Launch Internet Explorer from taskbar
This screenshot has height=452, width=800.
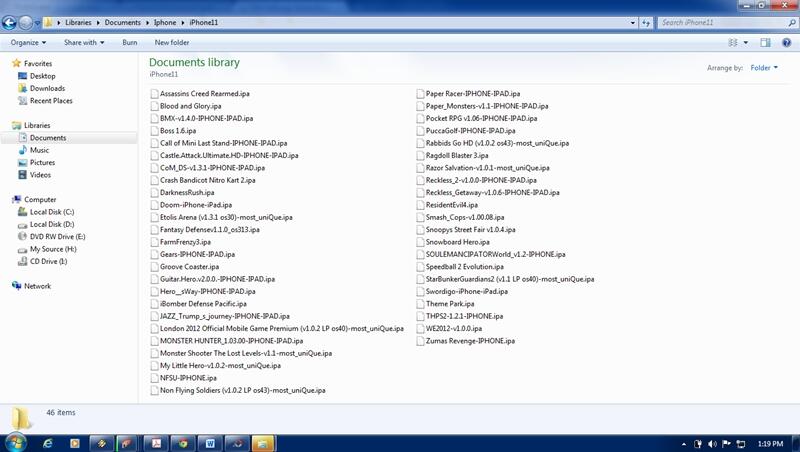coord(47,443)
